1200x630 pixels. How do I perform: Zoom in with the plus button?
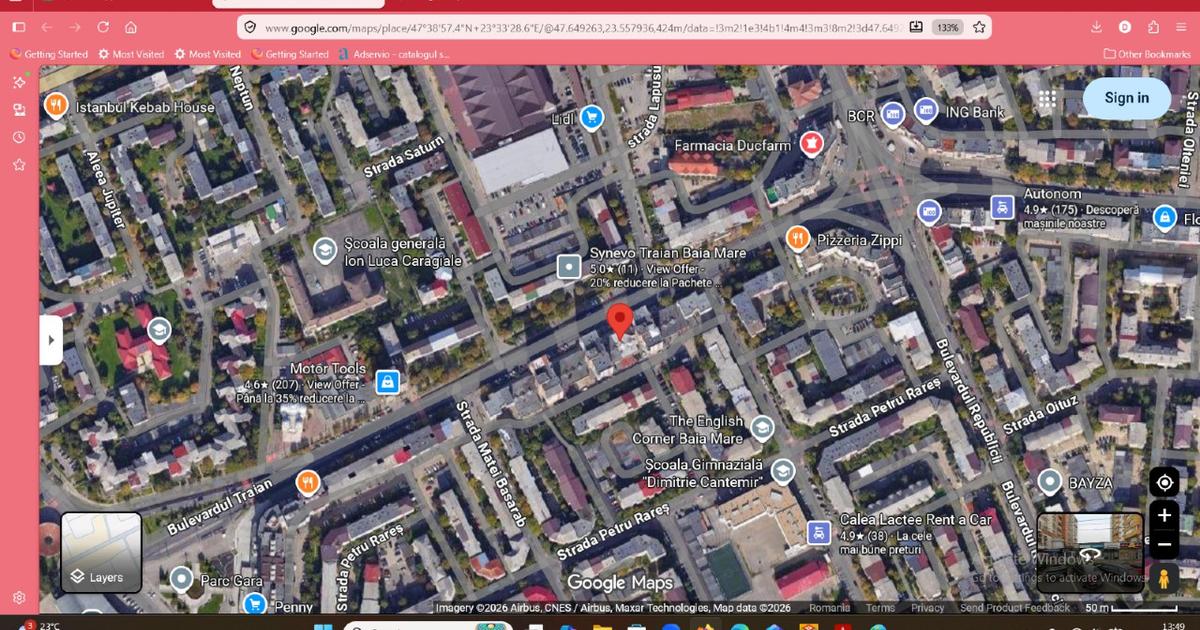point(1164,516)
